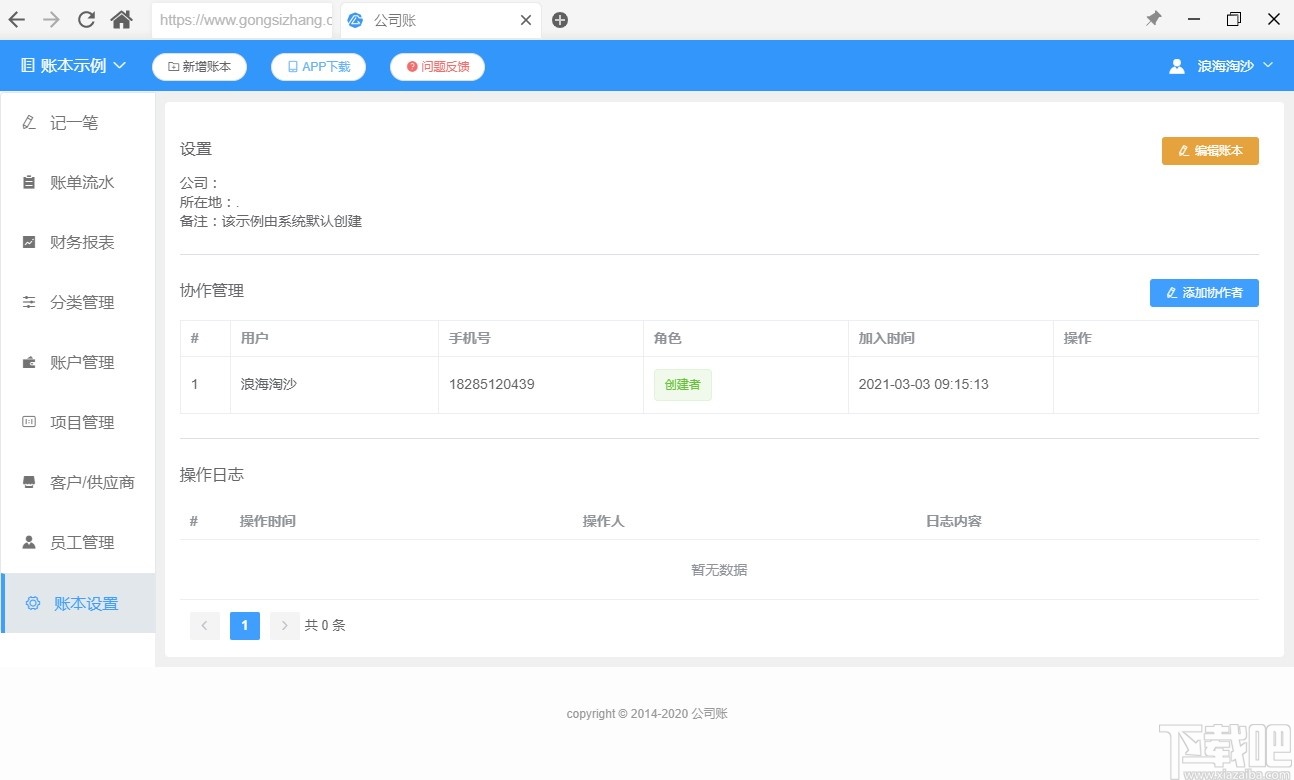Open 财务报表 reports page
Image resolution: width=1294 pixels, height=780 pixels.
point(78,243)
